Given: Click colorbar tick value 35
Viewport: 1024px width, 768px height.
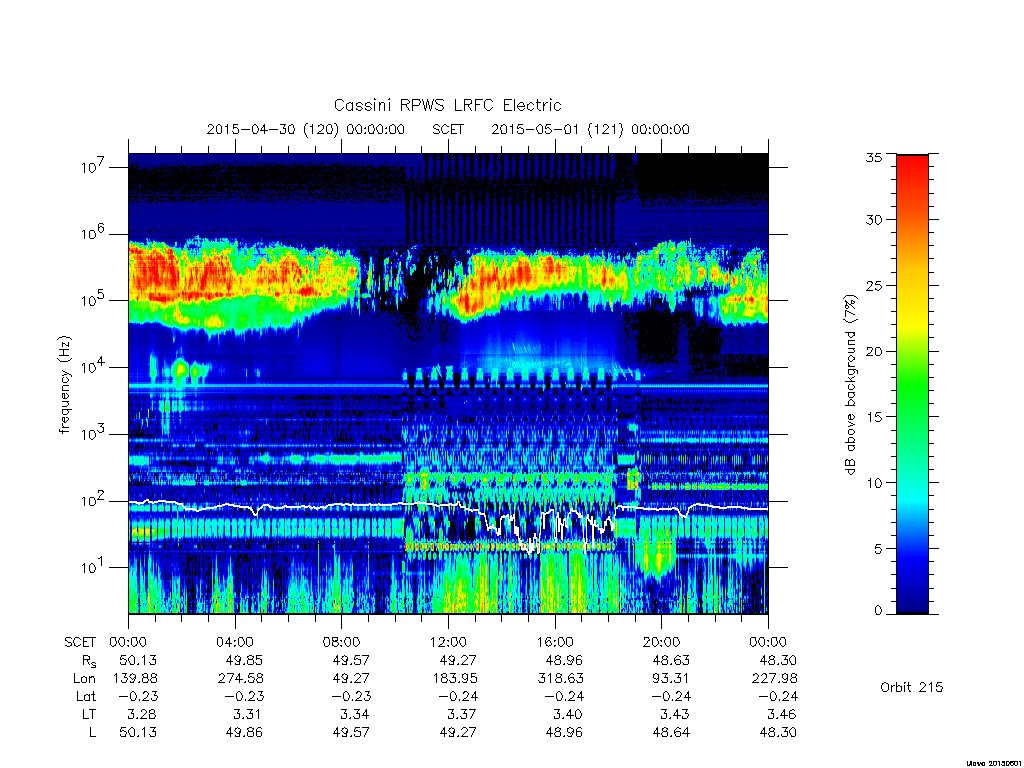Looking at the screenshot, I should click(x=873, y=157).
